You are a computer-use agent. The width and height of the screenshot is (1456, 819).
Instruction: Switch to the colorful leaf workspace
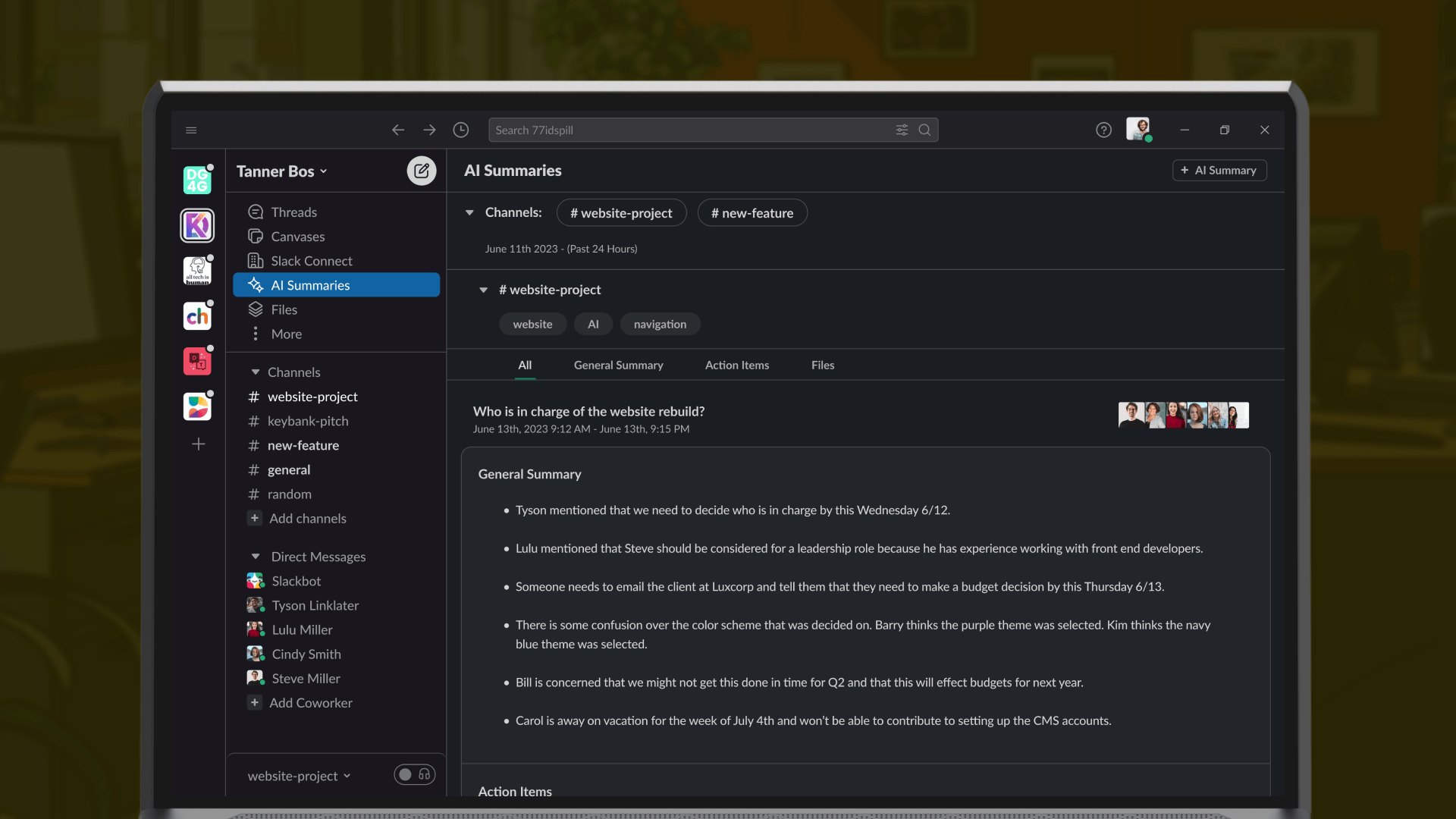[x=197, y=406]
